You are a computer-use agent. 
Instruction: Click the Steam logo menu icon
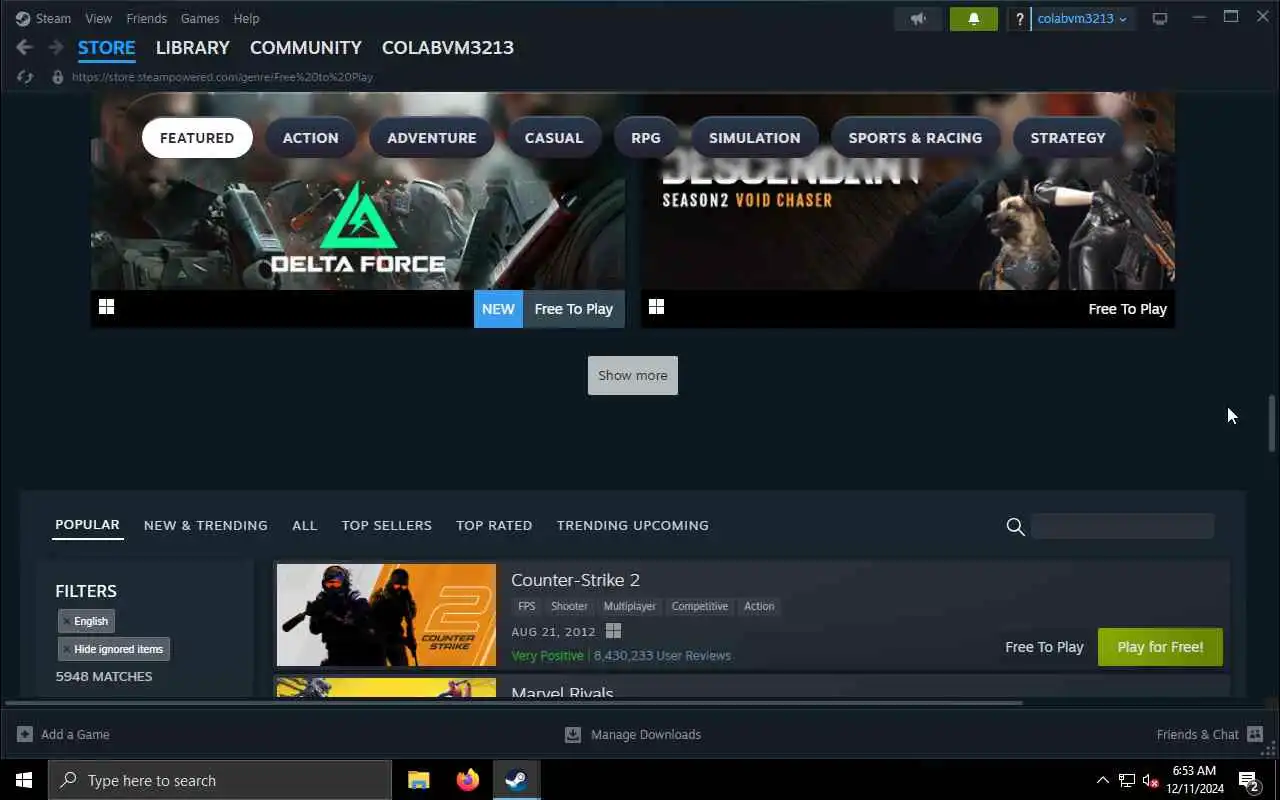click(x=23, y=18)
